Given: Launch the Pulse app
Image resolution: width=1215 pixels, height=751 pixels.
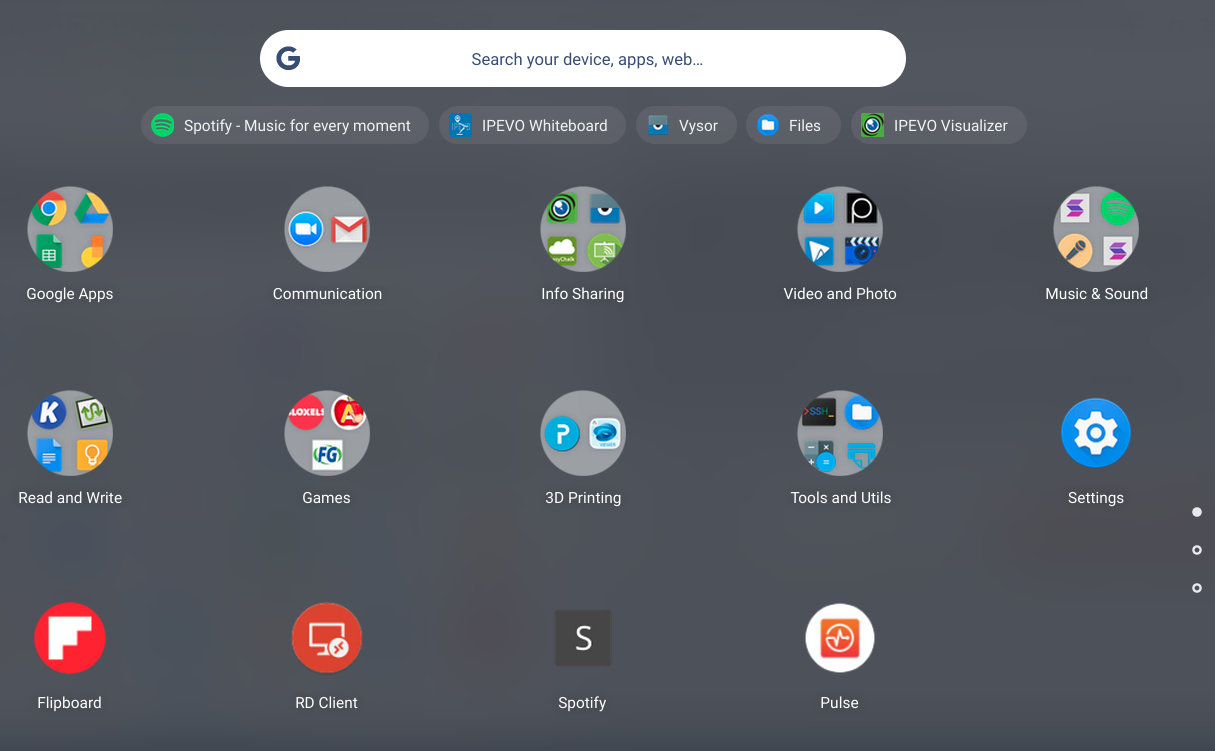Looking at the screenshot, I should click(840, 638).
